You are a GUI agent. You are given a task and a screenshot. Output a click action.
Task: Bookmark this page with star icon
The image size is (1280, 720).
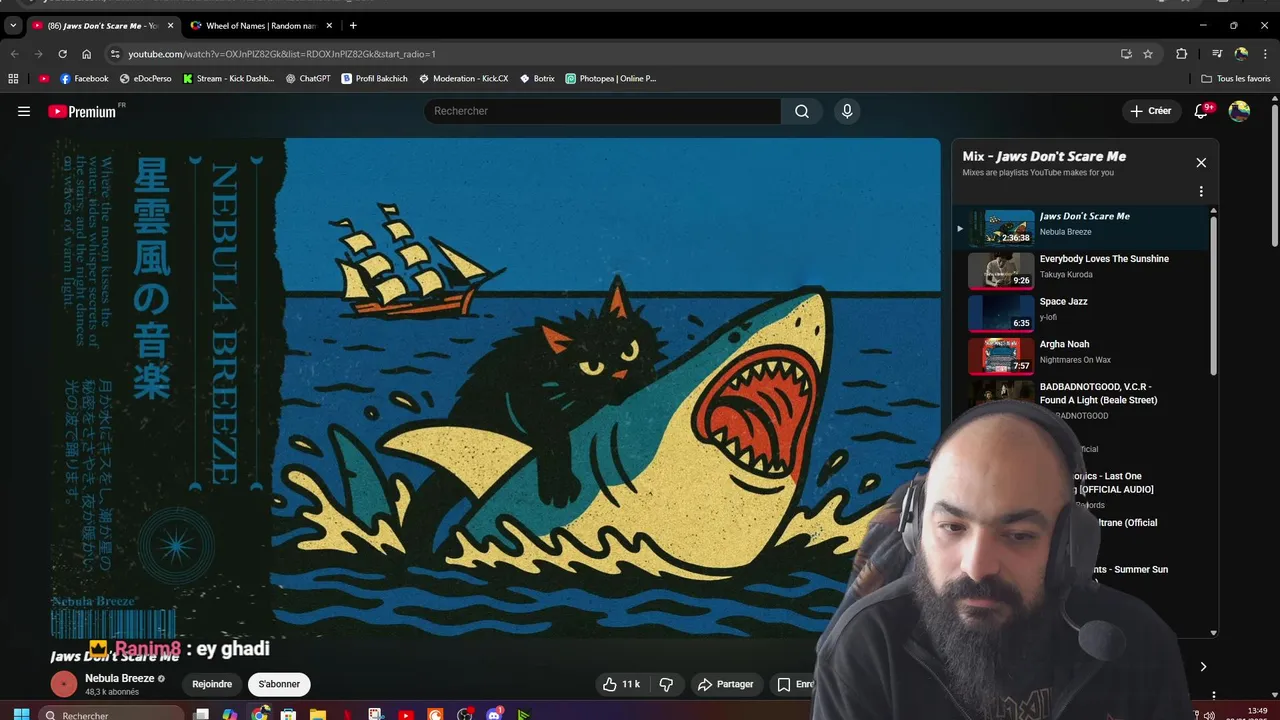[1148, 54]
